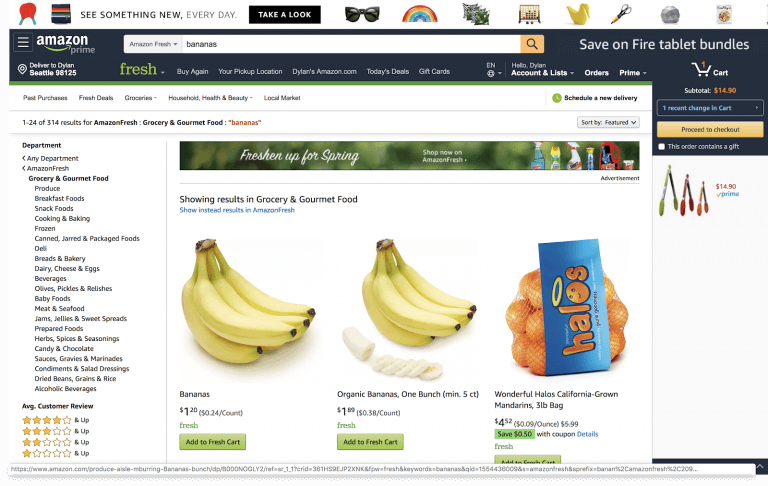Viewport: 768px width, 486px height.
Task: Open the Groceries menu
Action: coord(141,98)
